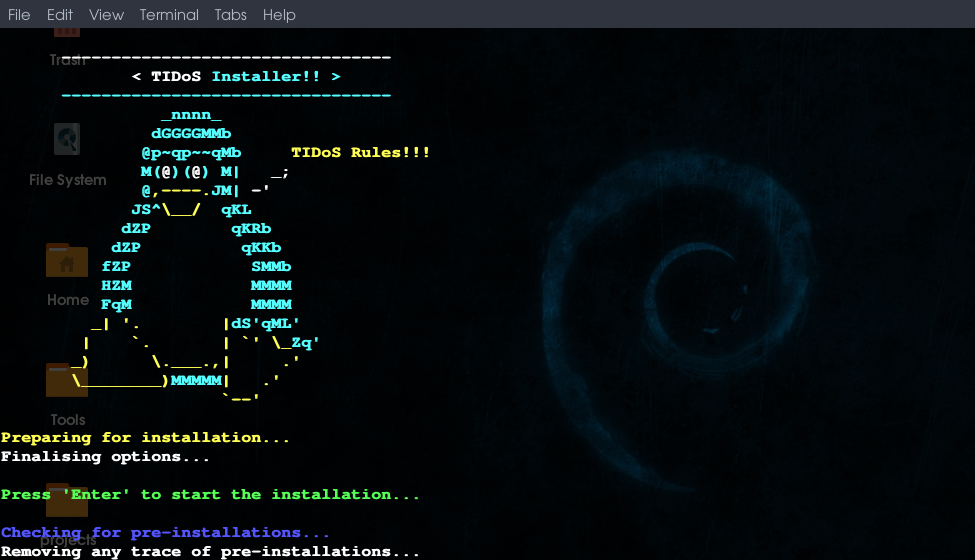Image resolution: width=975 pixels, height=560 pixels.
Task: Click the 'Checking for pre-installations...' line
Action: pos(165,533)
